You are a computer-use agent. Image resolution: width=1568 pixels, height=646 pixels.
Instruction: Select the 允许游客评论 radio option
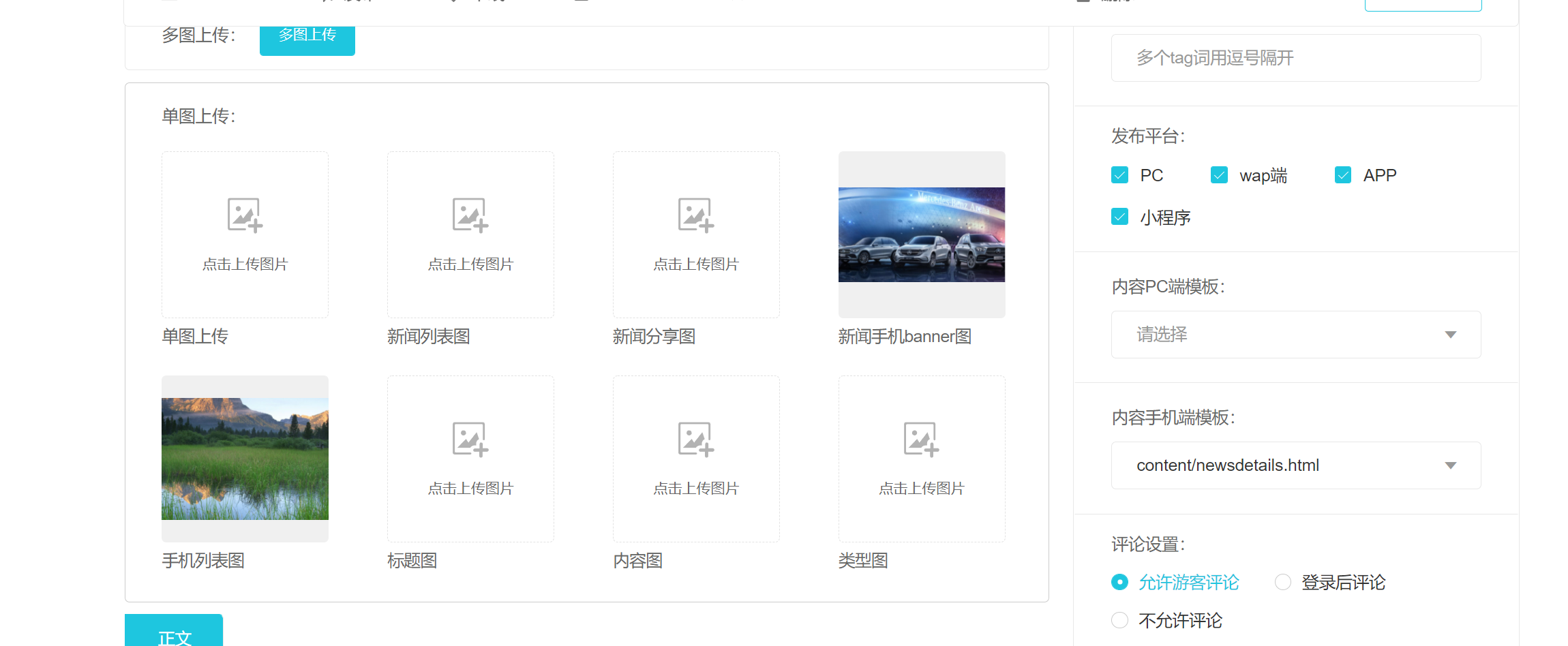(x=1119, y=582)
